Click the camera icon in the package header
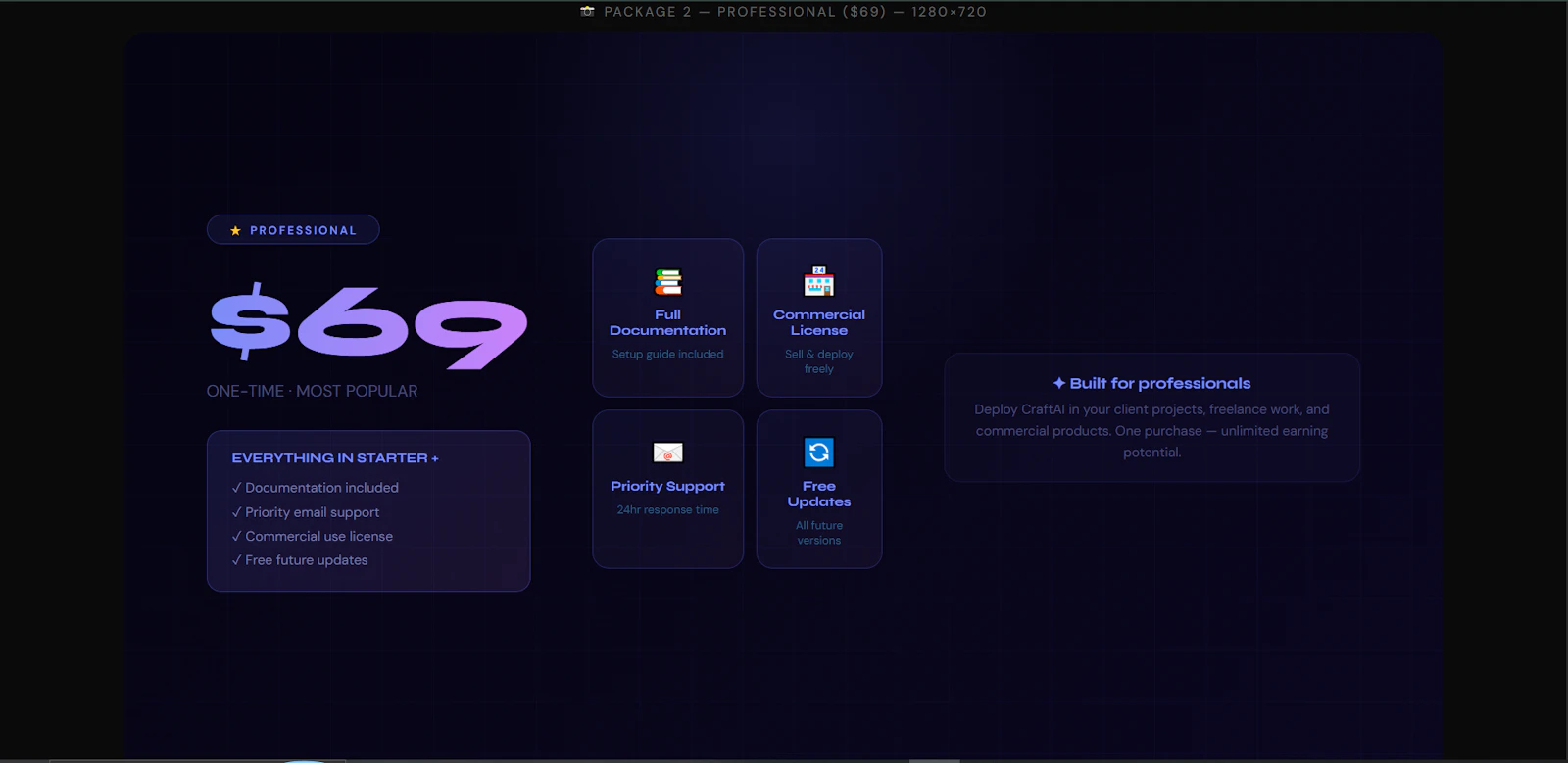 click(x=587, y=12)
